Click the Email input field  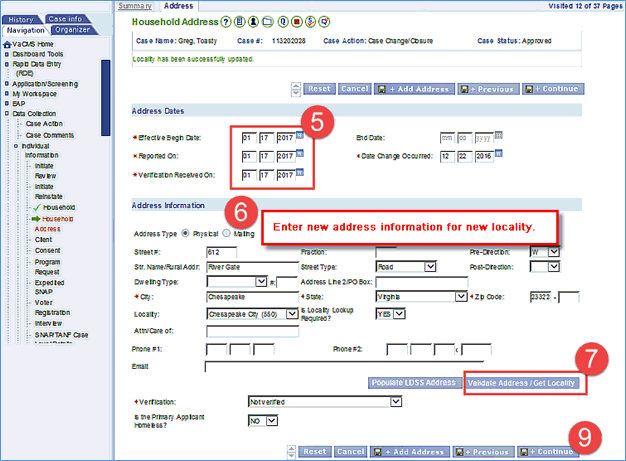[x=344, y=366]
